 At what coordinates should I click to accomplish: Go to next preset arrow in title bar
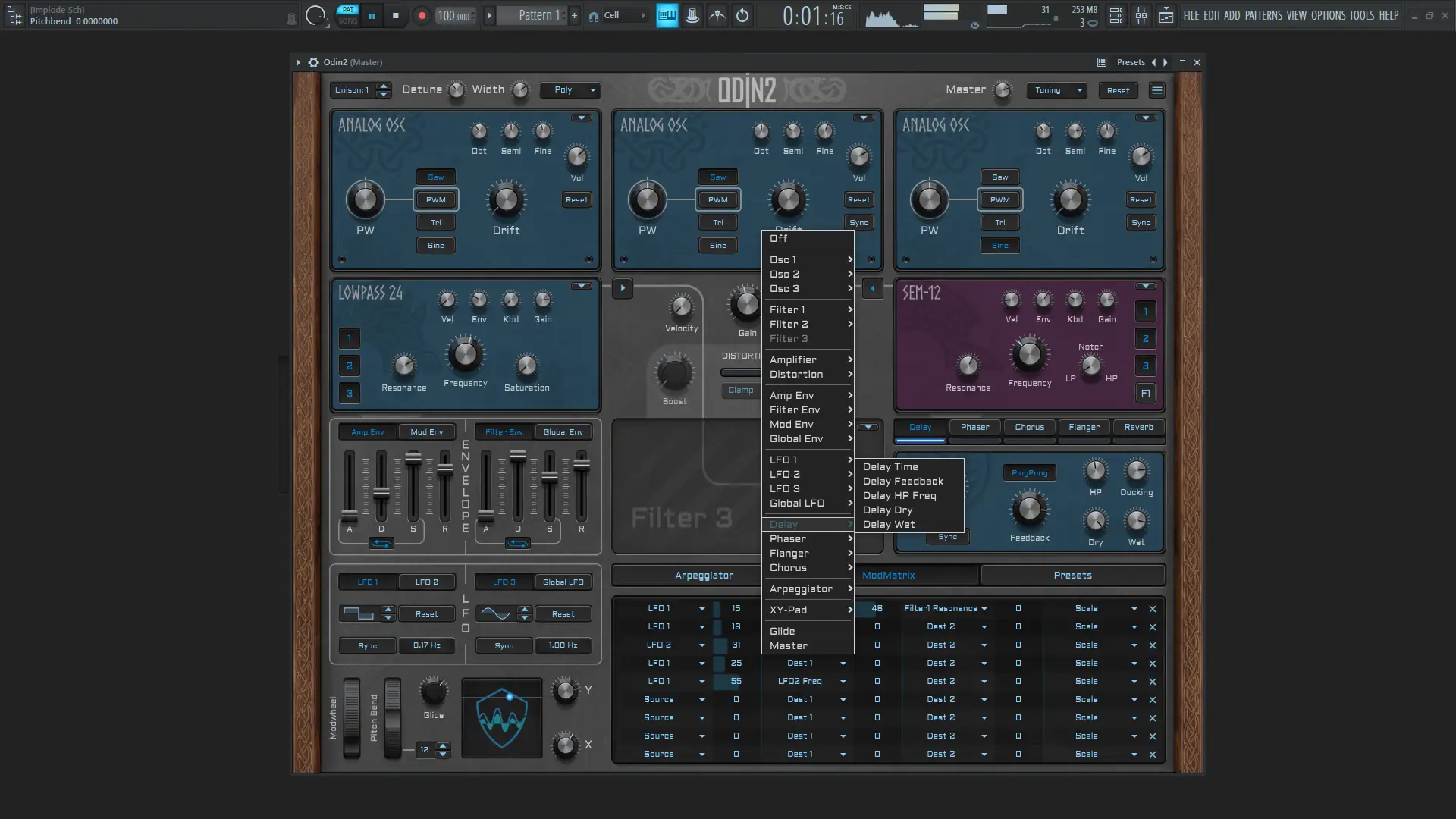click(1166, 62)
